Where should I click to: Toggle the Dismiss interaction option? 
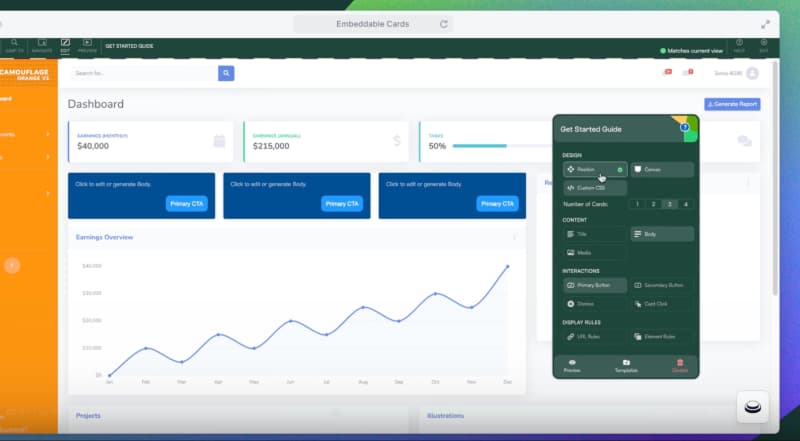[595, 304]
